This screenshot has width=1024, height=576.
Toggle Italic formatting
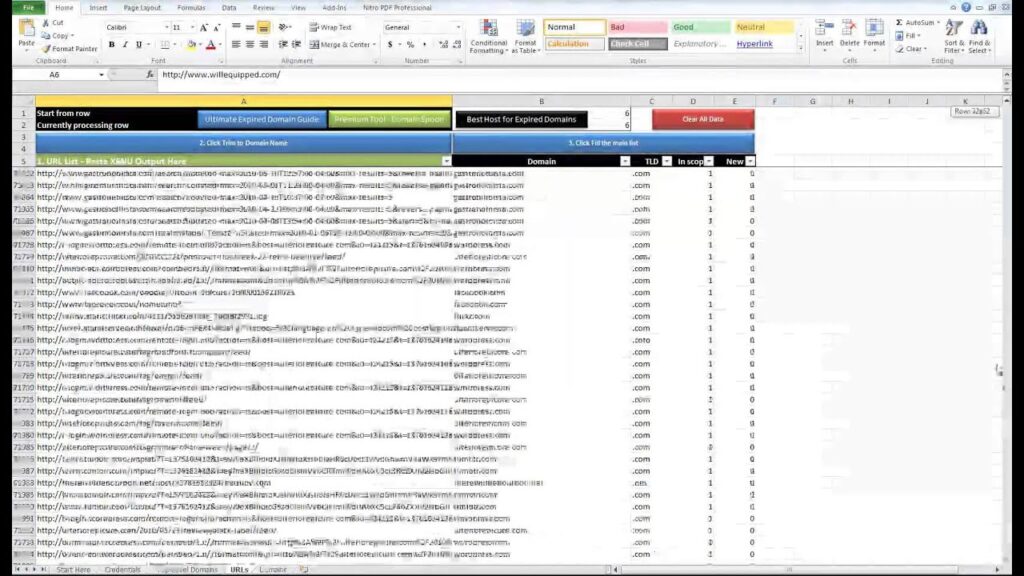point(125,44)
